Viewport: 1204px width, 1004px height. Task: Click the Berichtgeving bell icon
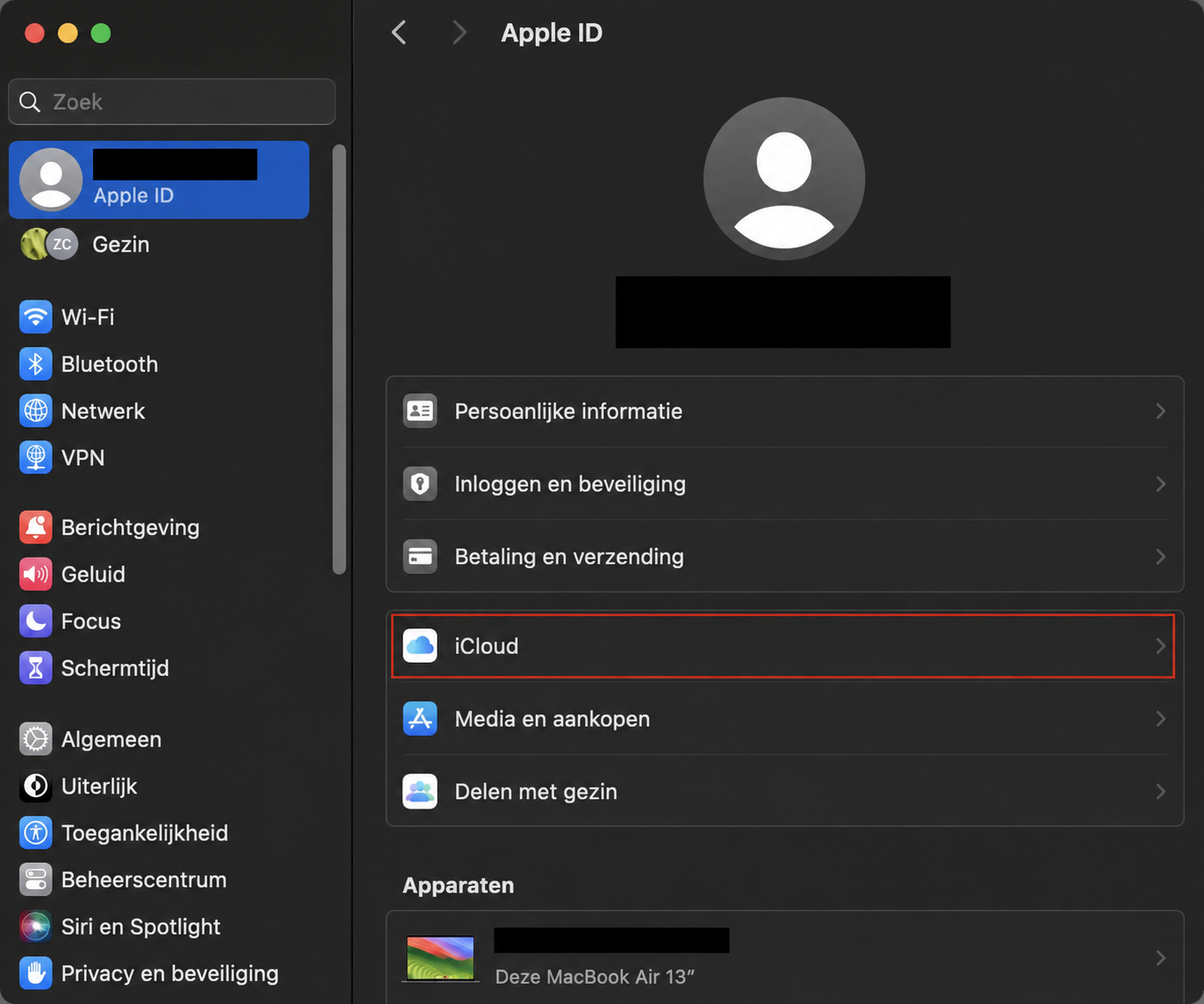[x=36, y=527]
